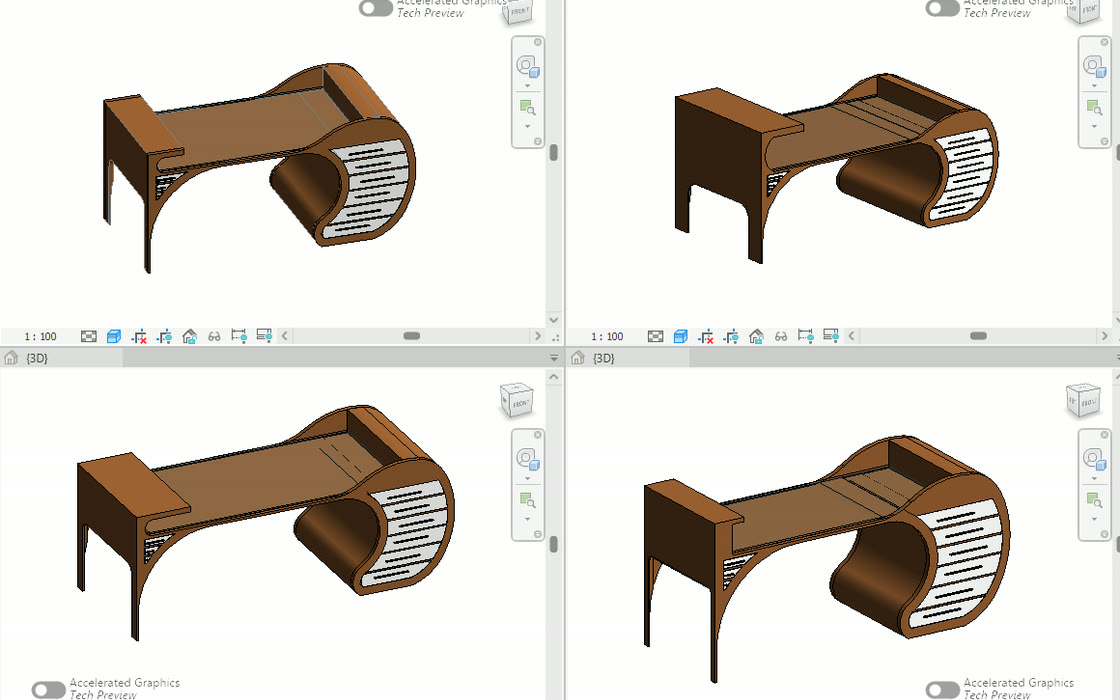
Task: Expand zoom options in top-left navigation bar
Action: (528, 126)
